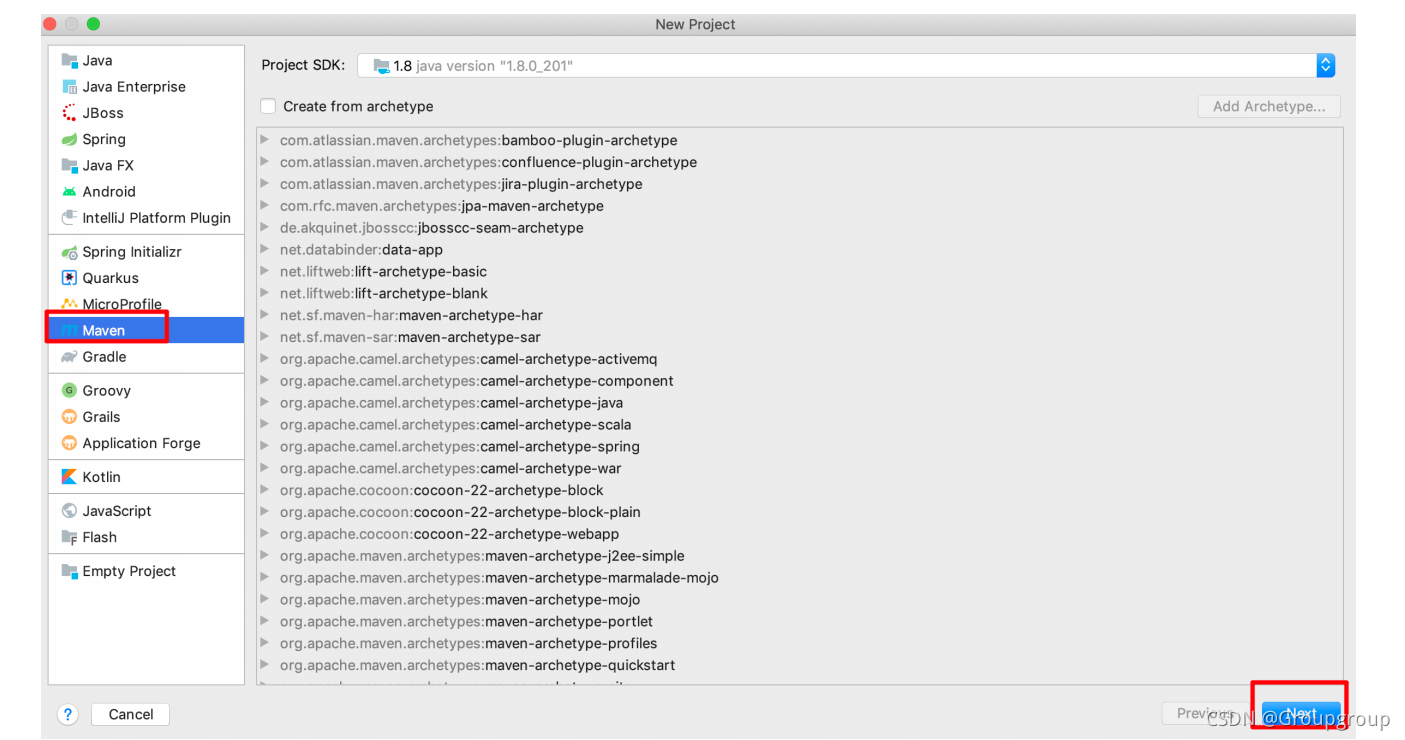The width and height of the screenshot is (1405, 740).
Task: Select cocoon-22-archetype-block-plain row
Action: [799, 512]
